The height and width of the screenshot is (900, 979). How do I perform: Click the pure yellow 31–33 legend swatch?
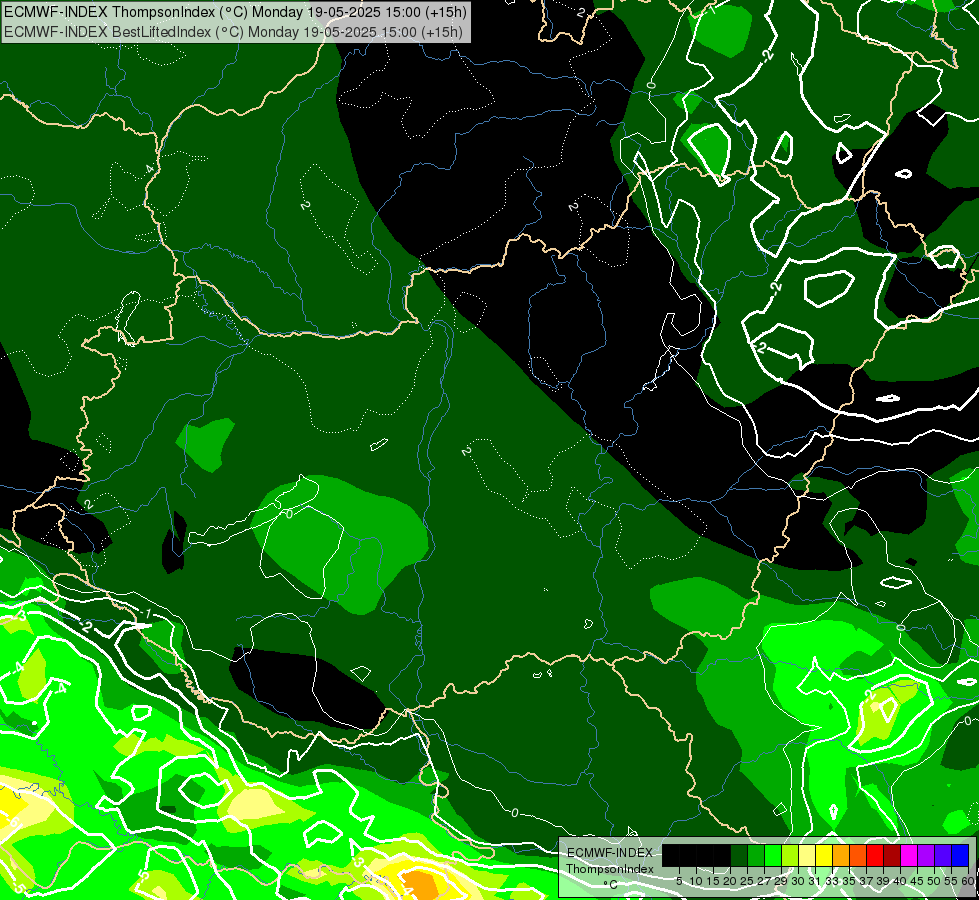[x=824, y=855]
